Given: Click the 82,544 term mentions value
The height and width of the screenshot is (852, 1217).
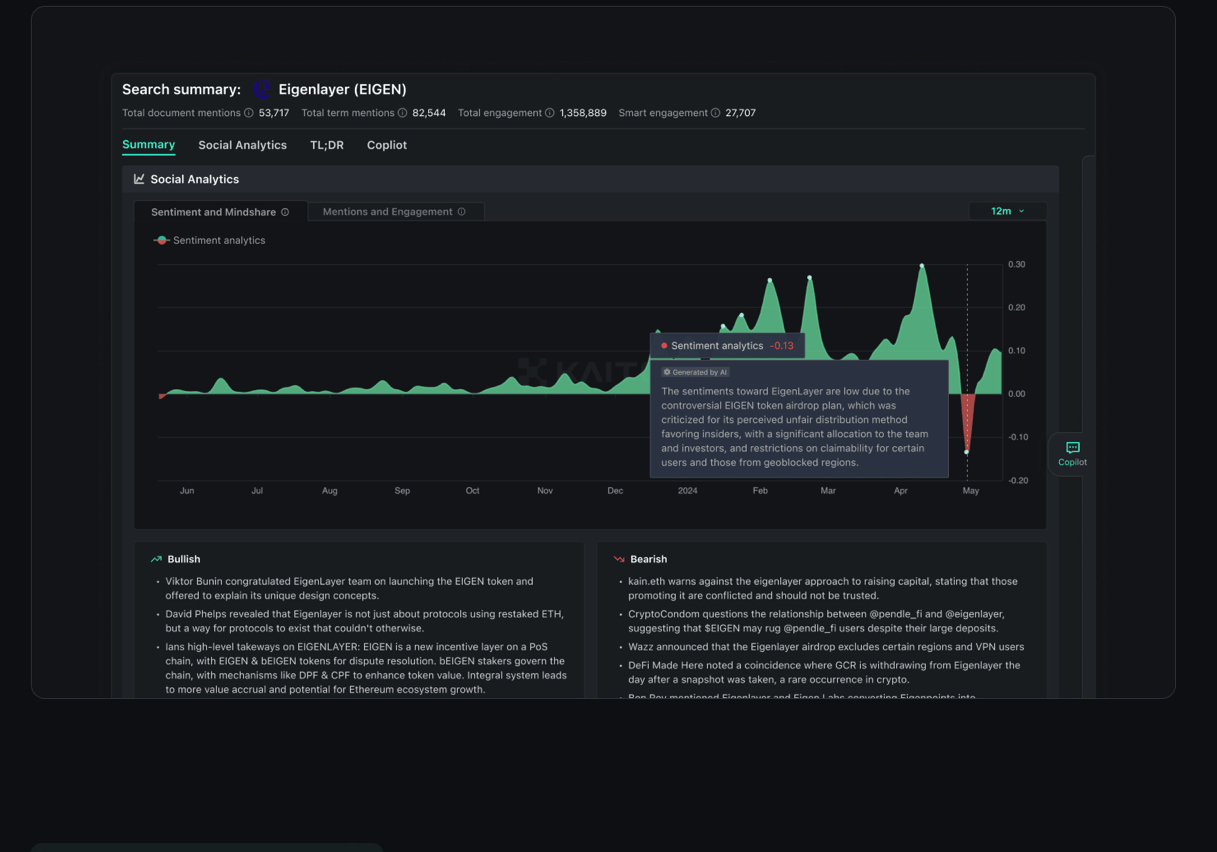Looking at the screenshot, I should click(x=429, y=113).
